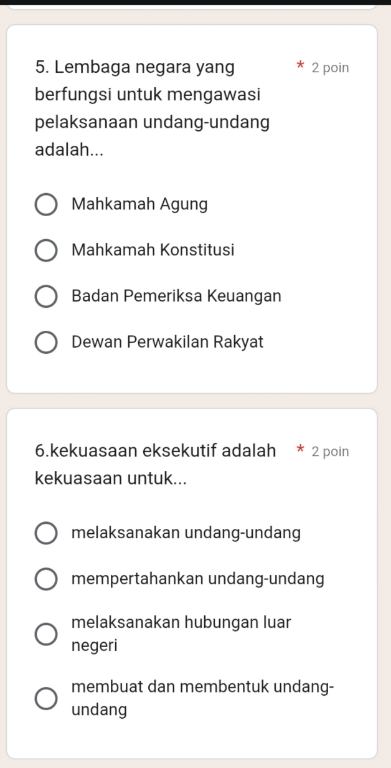The width and height of the screenshot is (391, 768).
Task: Click the '2 poin' label on question 5
Action: (330, 68)
